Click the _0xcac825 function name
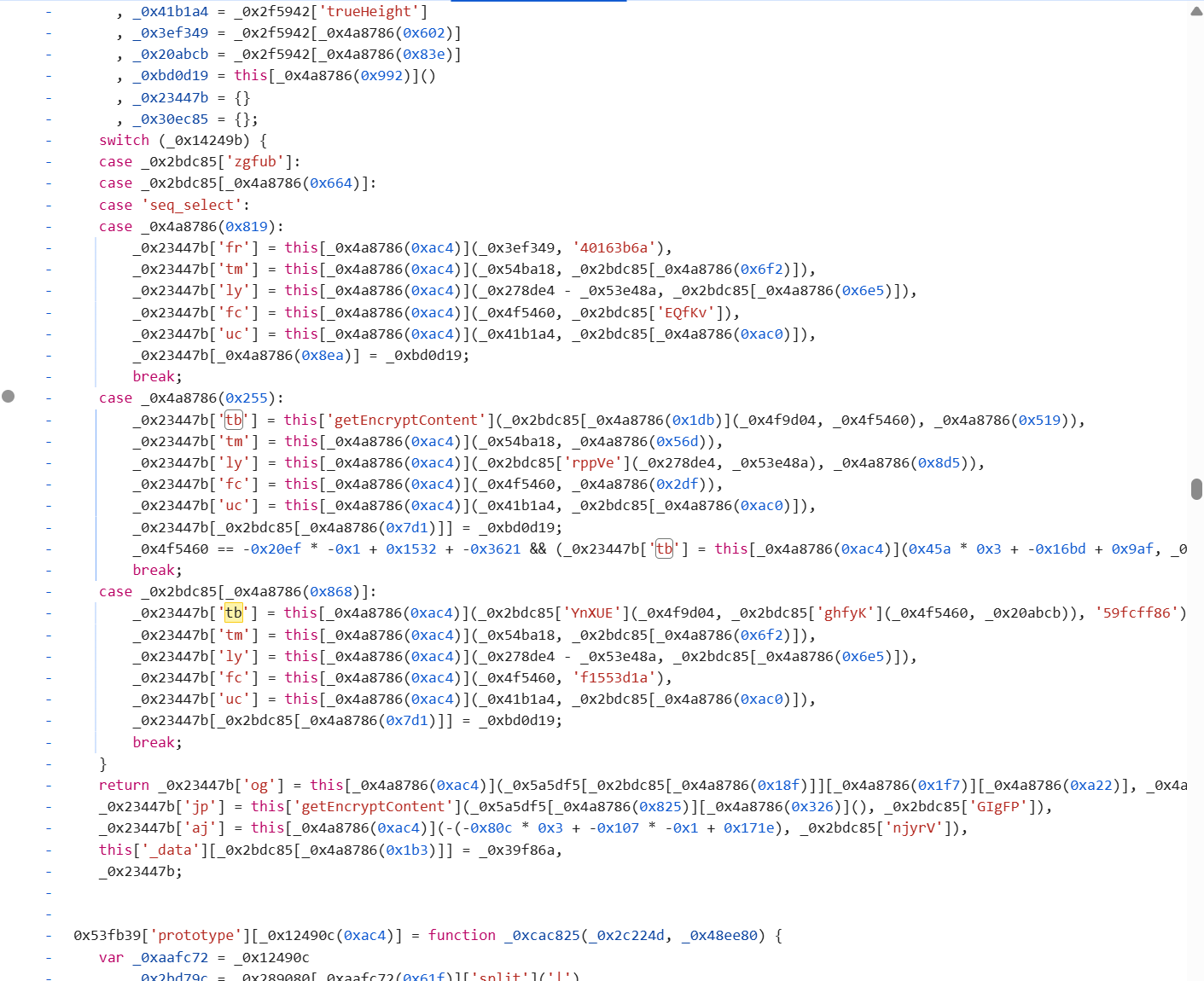 click(x=542, y=936)
